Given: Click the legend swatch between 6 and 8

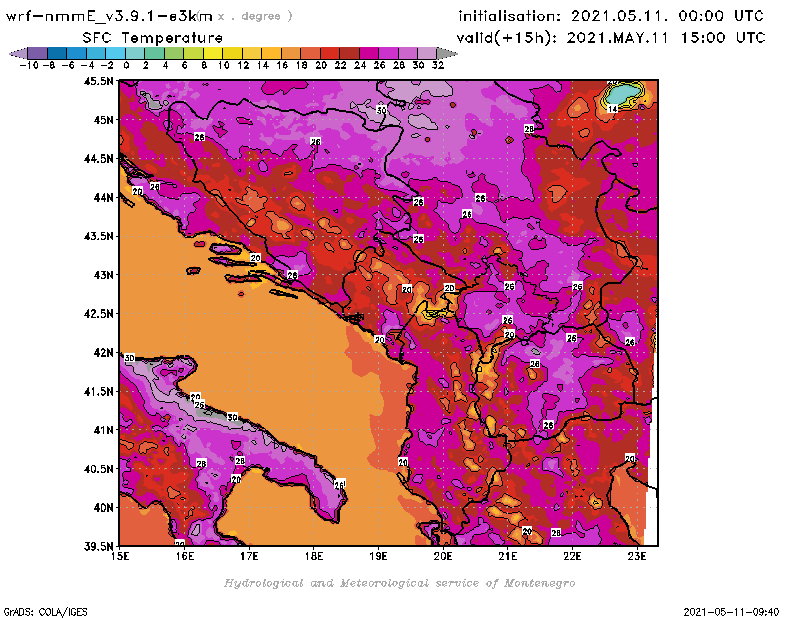Looking at the screenshot, I should pyautogui.click(x=193, y=53).
